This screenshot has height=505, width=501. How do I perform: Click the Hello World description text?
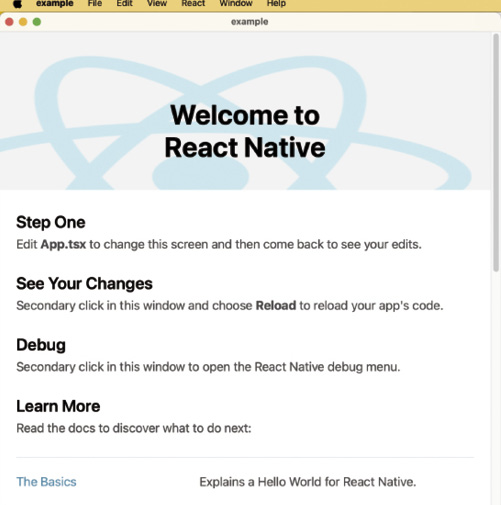[x=308, y=482]
